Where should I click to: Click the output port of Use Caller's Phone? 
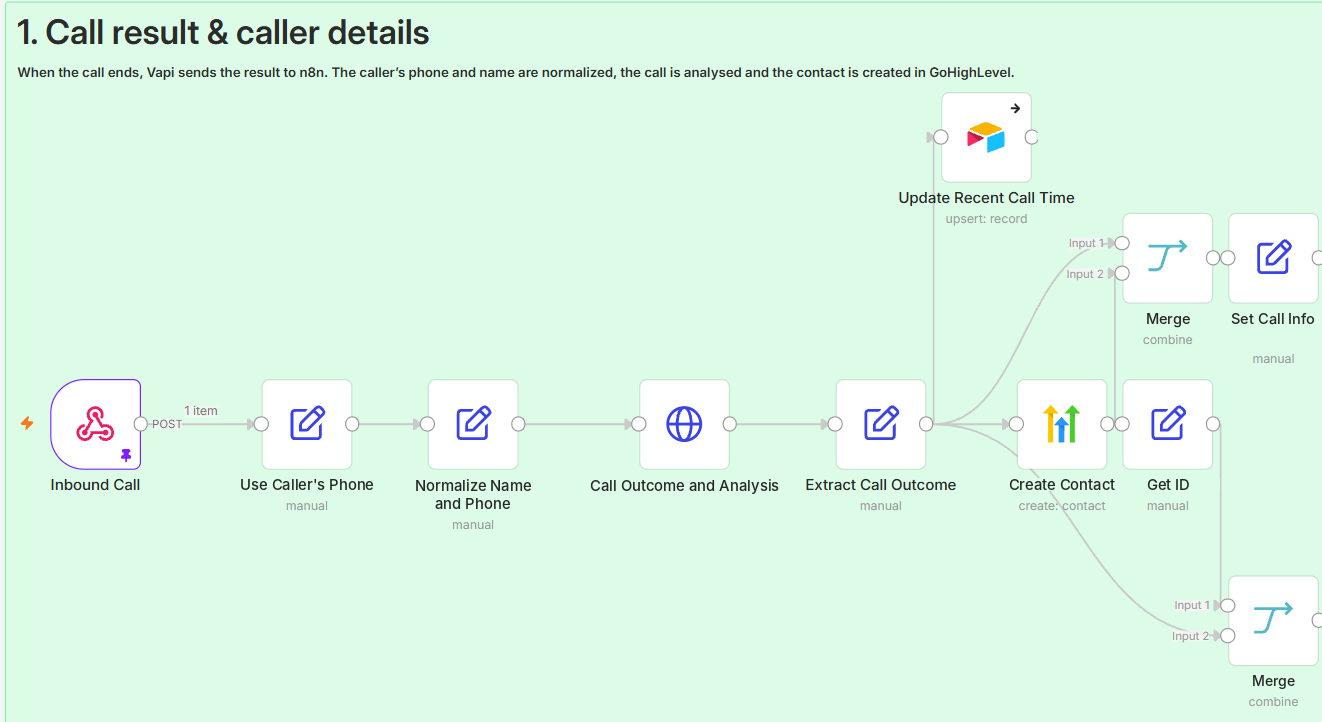point(352,424)
